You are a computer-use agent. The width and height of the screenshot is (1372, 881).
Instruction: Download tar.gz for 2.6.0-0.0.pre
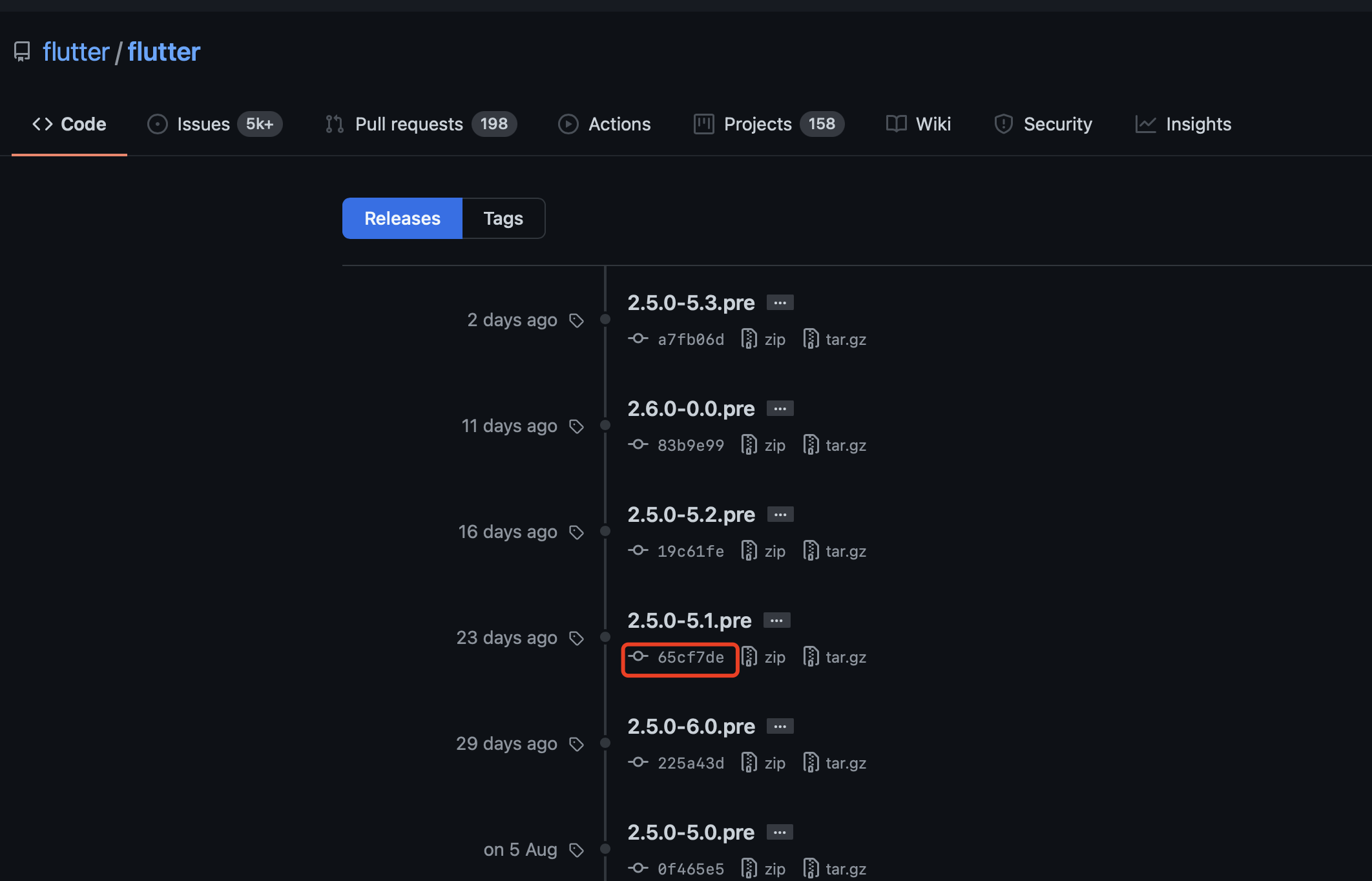pyautogui.click(x=835, y=445)
